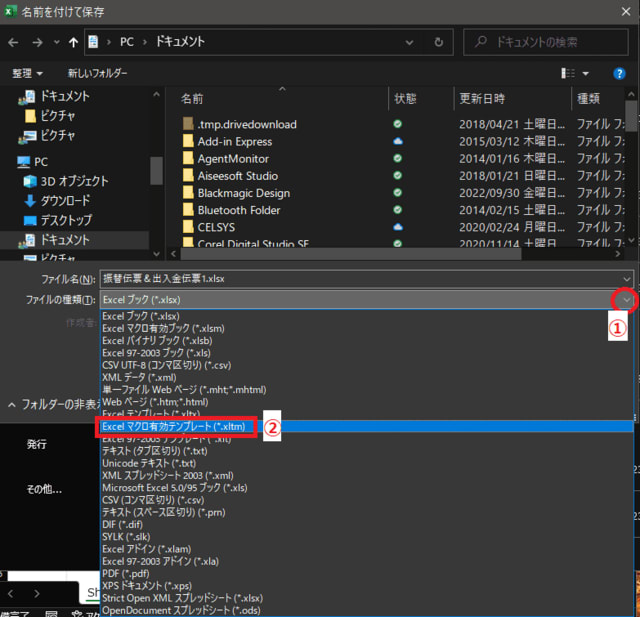This screenshot has height=617, width=640.
Task: Open ダウンロード in the navigation pane
Action: pos(66,200)
